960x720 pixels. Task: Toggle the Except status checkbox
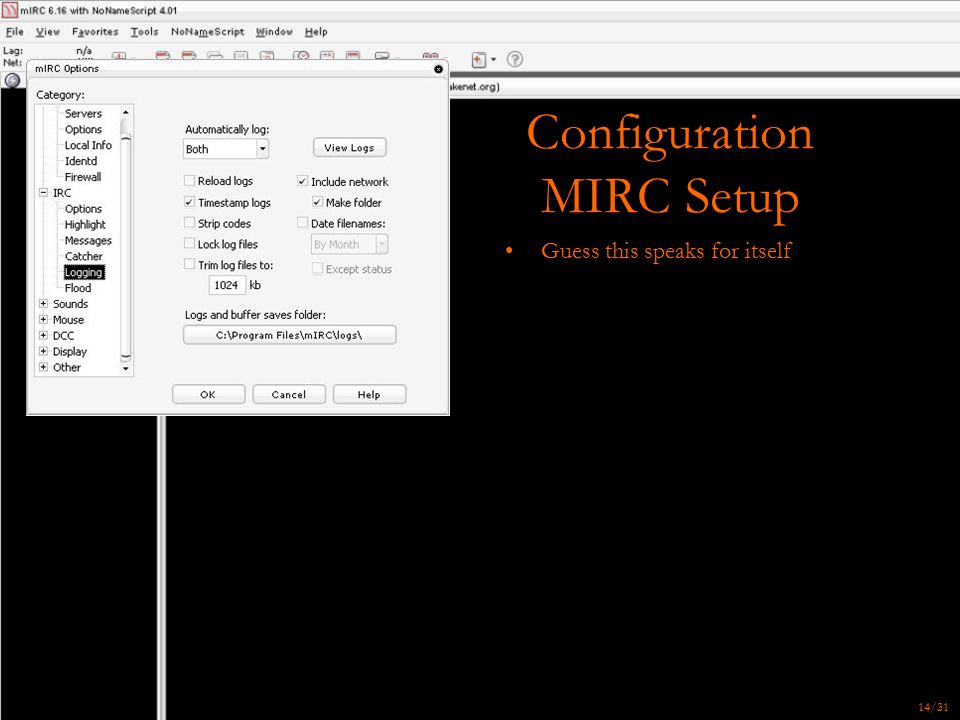tap(317, 268)
